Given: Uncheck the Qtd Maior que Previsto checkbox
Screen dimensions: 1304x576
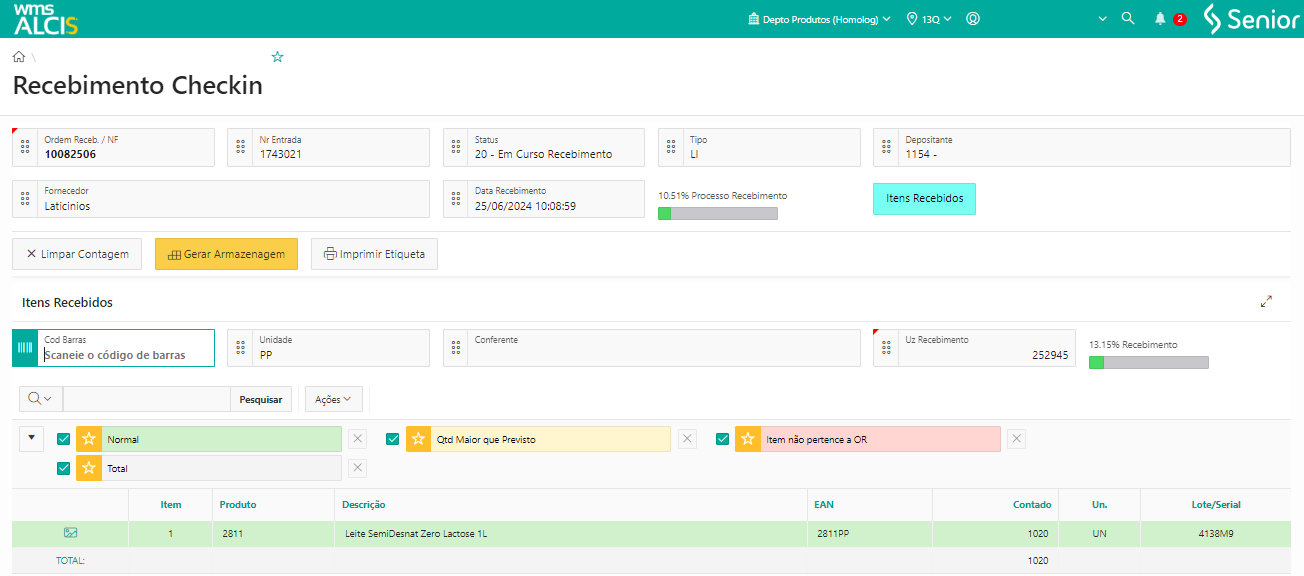Looking at the screenshot, I should pyautogui.click(x=393, y=439).
